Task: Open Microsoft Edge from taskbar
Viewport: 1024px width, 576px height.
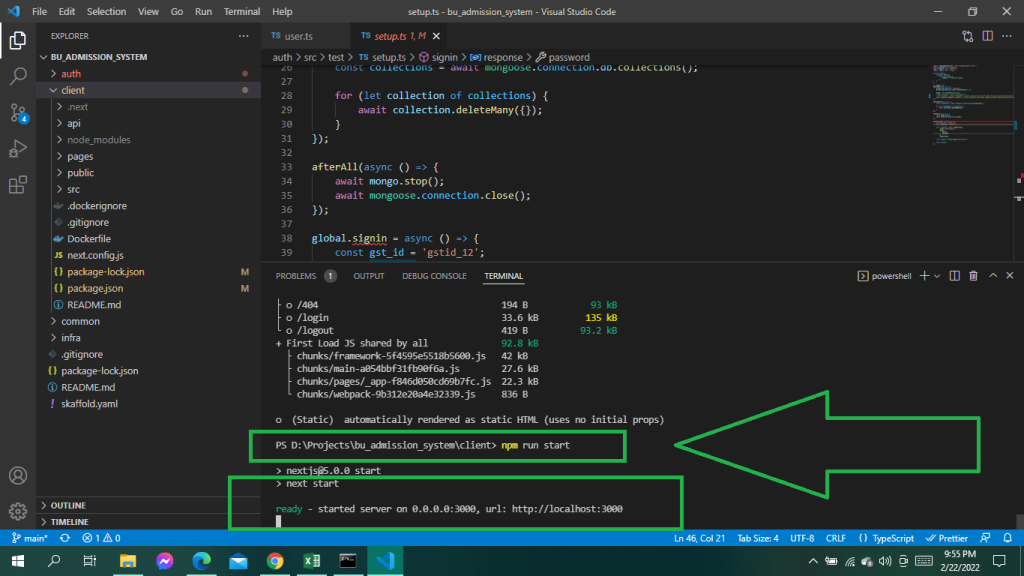Action: click(201, 561)
